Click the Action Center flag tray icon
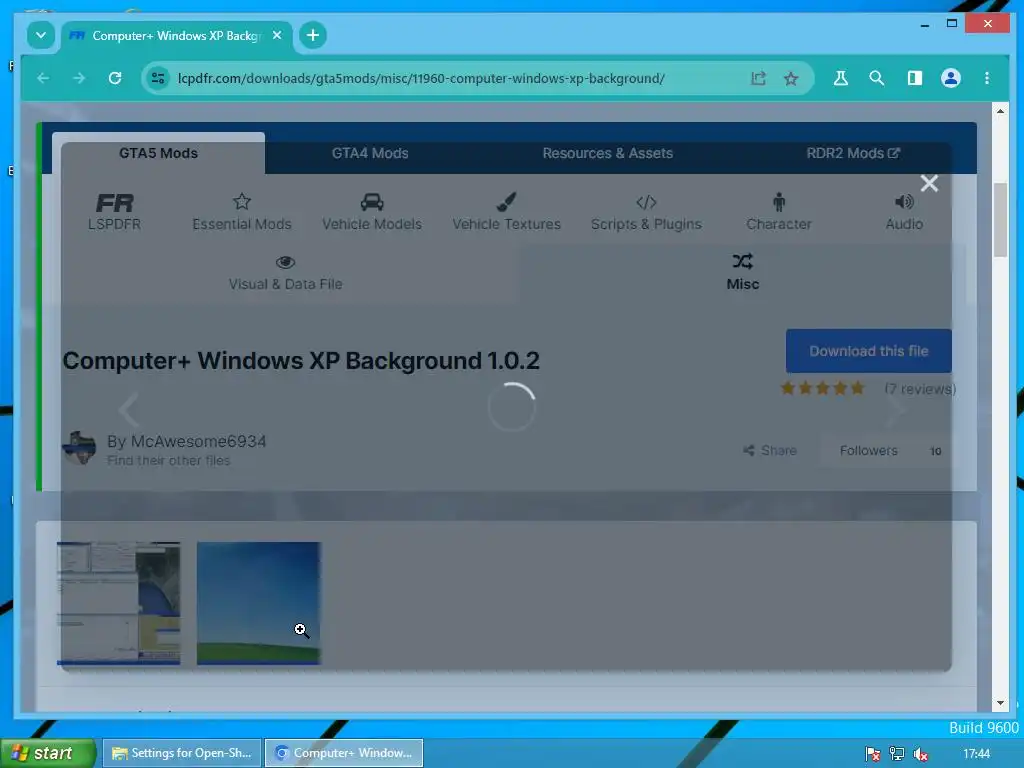The height and width of the screenshot is (768, 1024). [x=872, y=754]
